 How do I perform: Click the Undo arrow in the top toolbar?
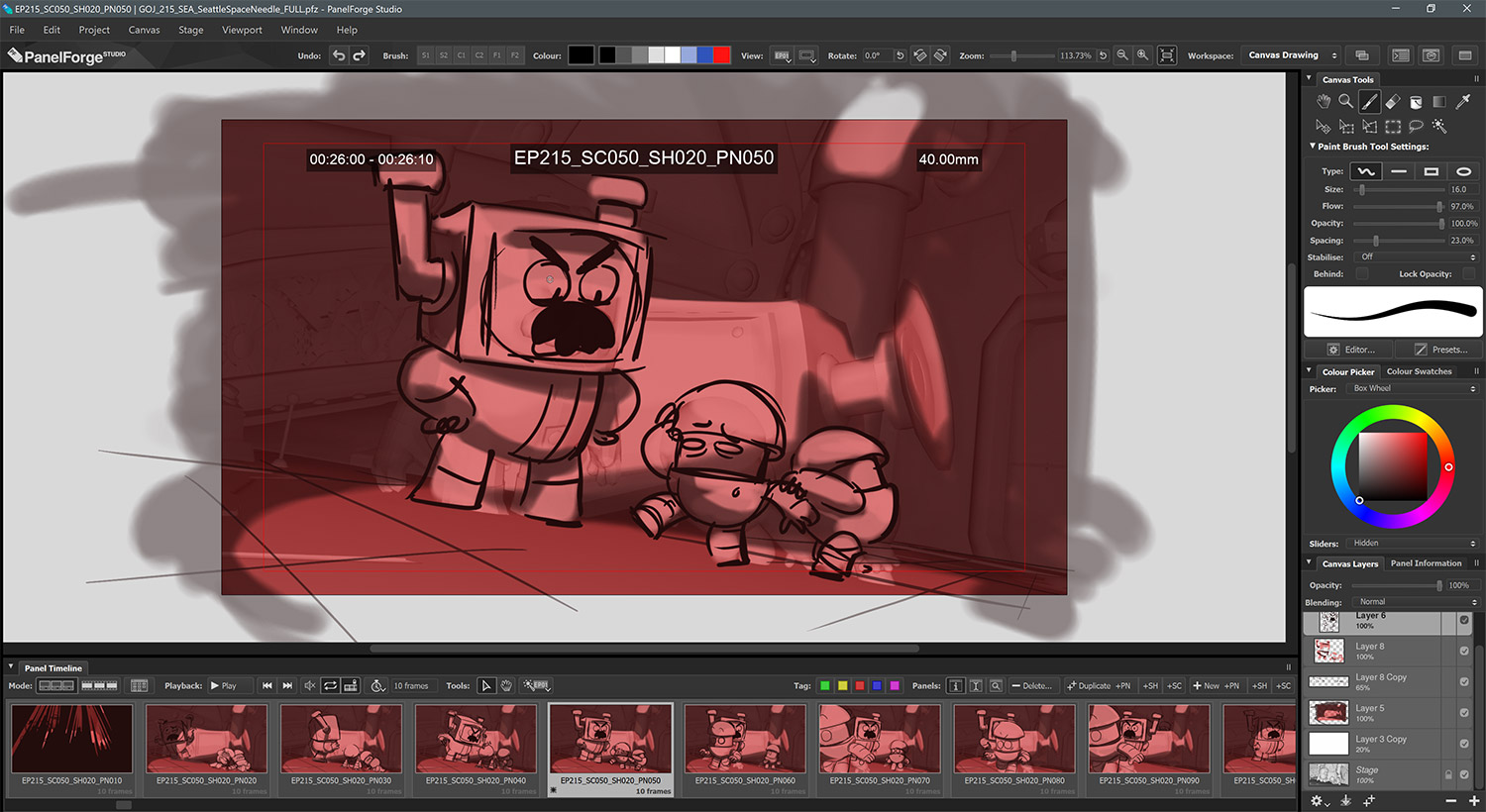point(339,55)
